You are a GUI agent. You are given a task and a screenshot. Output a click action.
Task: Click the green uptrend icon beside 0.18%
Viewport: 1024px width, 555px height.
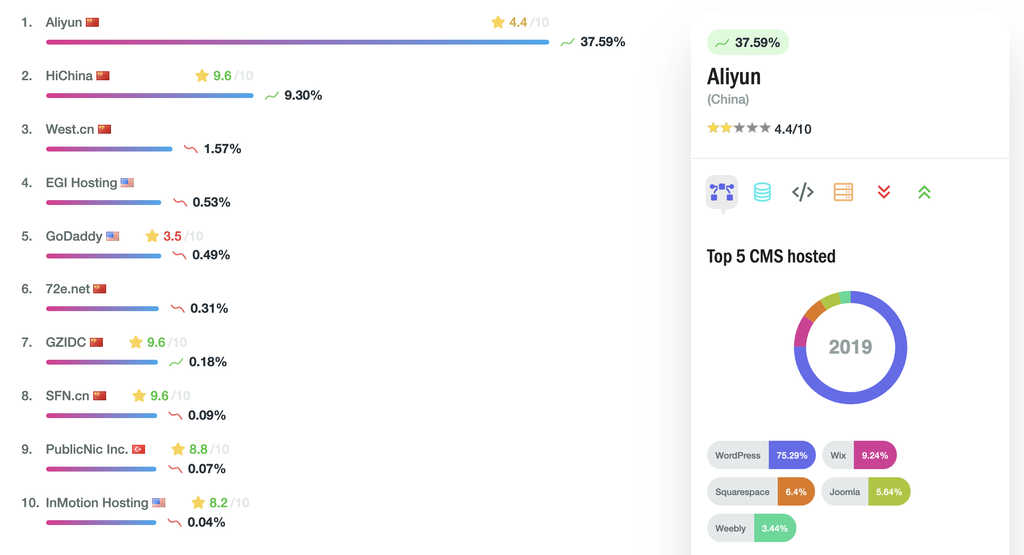pyautogui.click(x=176, y=362)
